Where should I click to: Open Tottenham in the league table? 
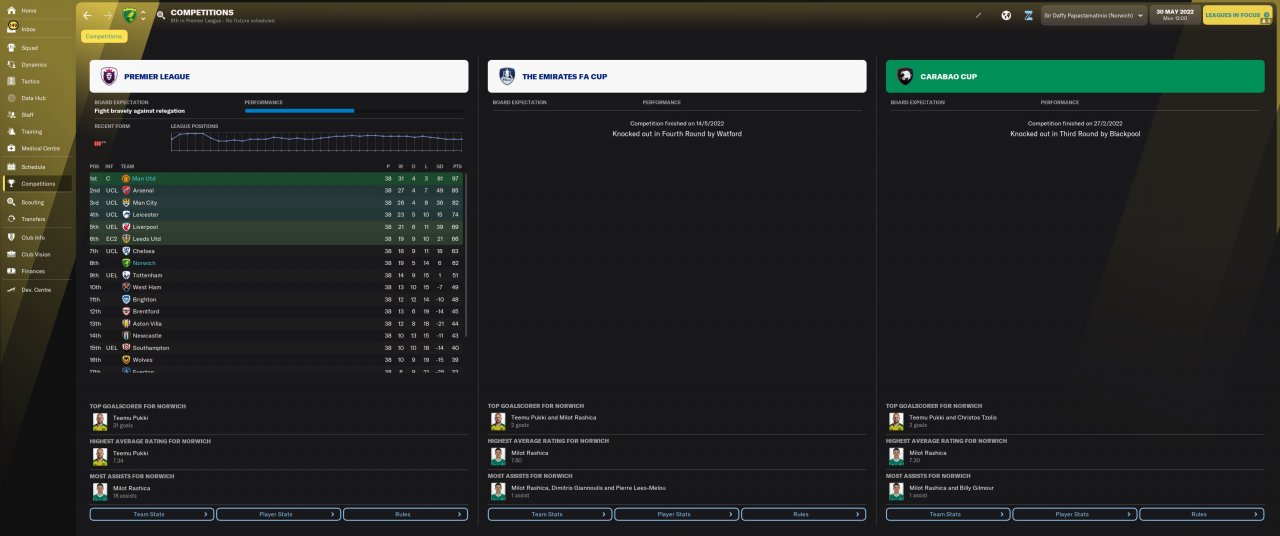(x=147, y=275)
